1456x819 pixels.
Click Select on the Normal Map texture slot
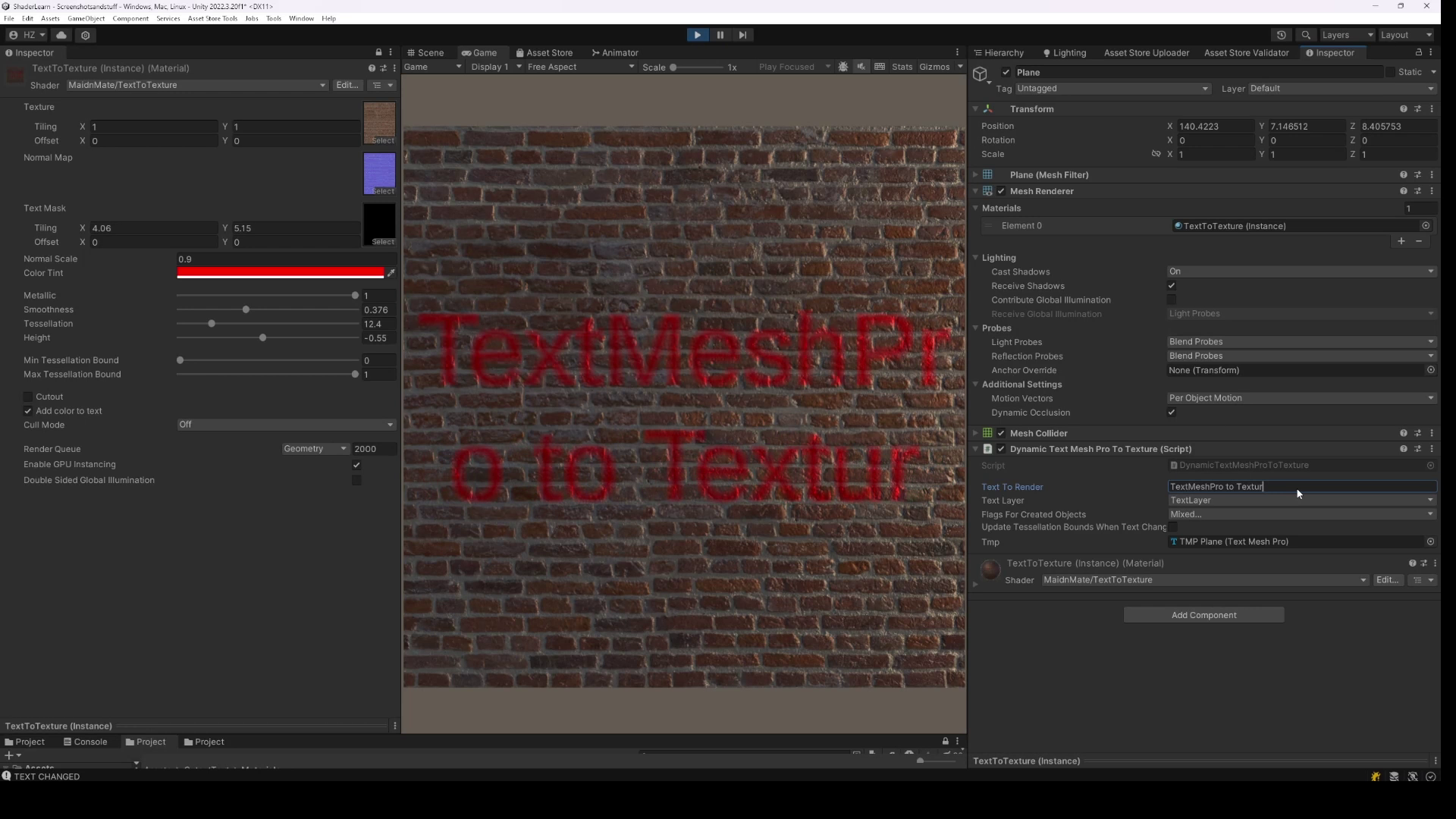point(383,191)
